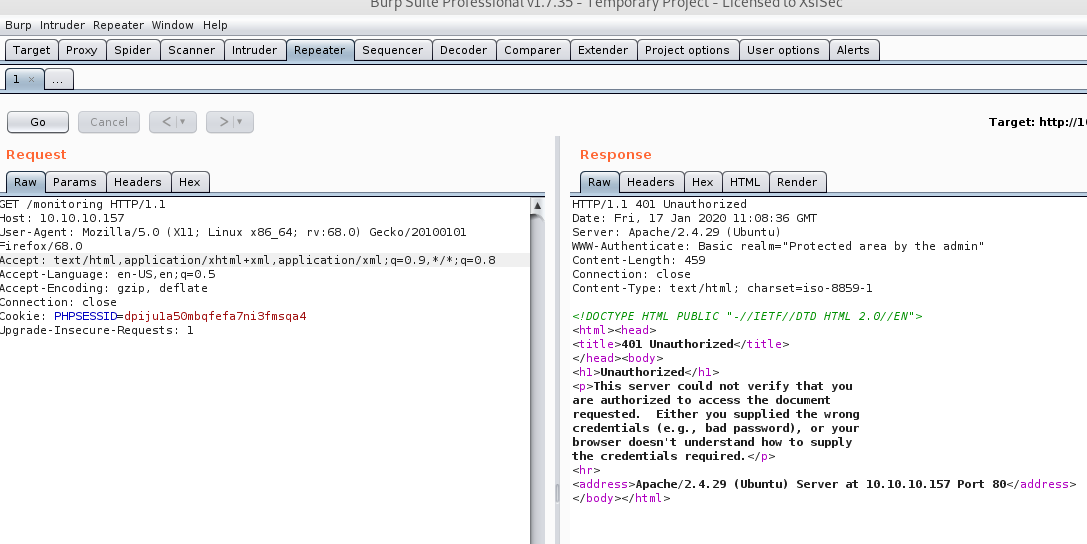
Task: Click the Accept-Language header line
Action: pos(107,274)
